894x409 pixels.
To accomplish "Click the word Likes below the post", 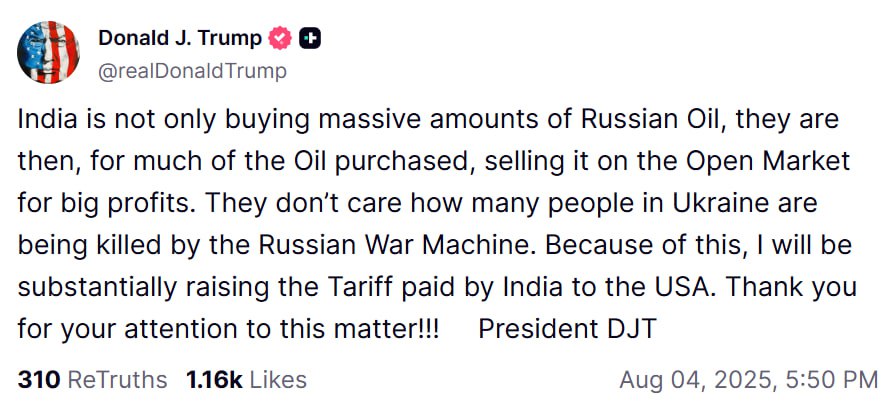I will pyautogui.click(x=278, y=380).
